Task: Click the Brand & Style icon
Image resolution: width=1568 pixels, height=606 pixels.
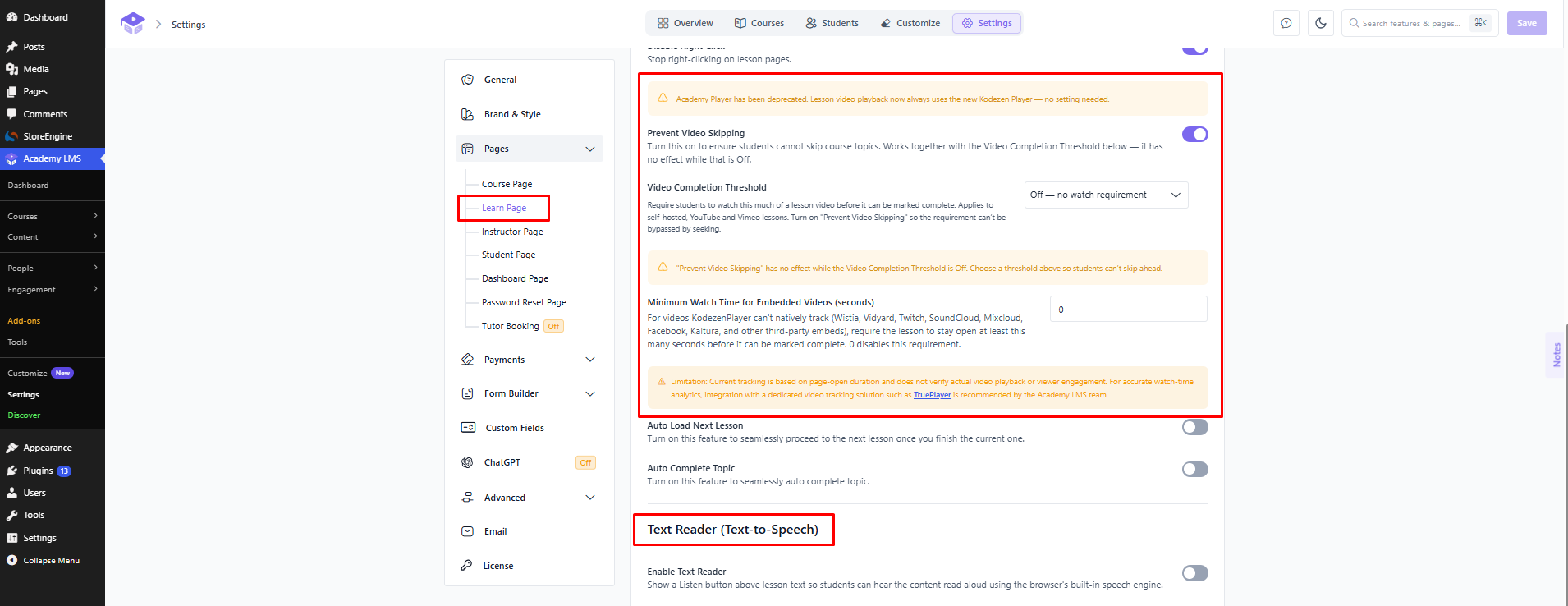Action: tap(467, 114)
